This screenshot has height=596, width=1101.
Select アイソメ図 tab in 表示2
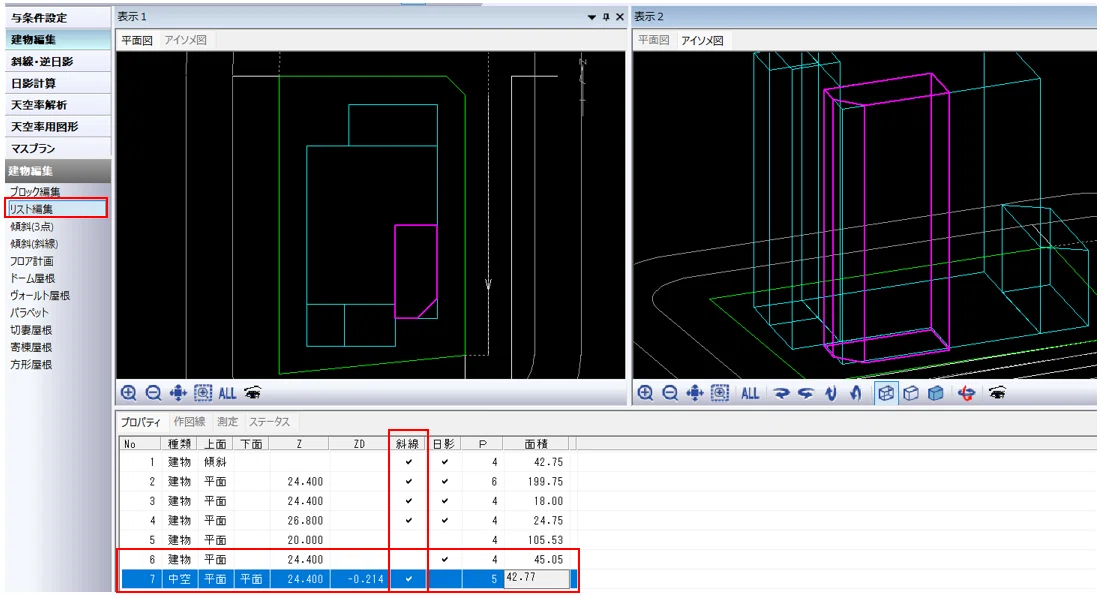click(702, 41)
